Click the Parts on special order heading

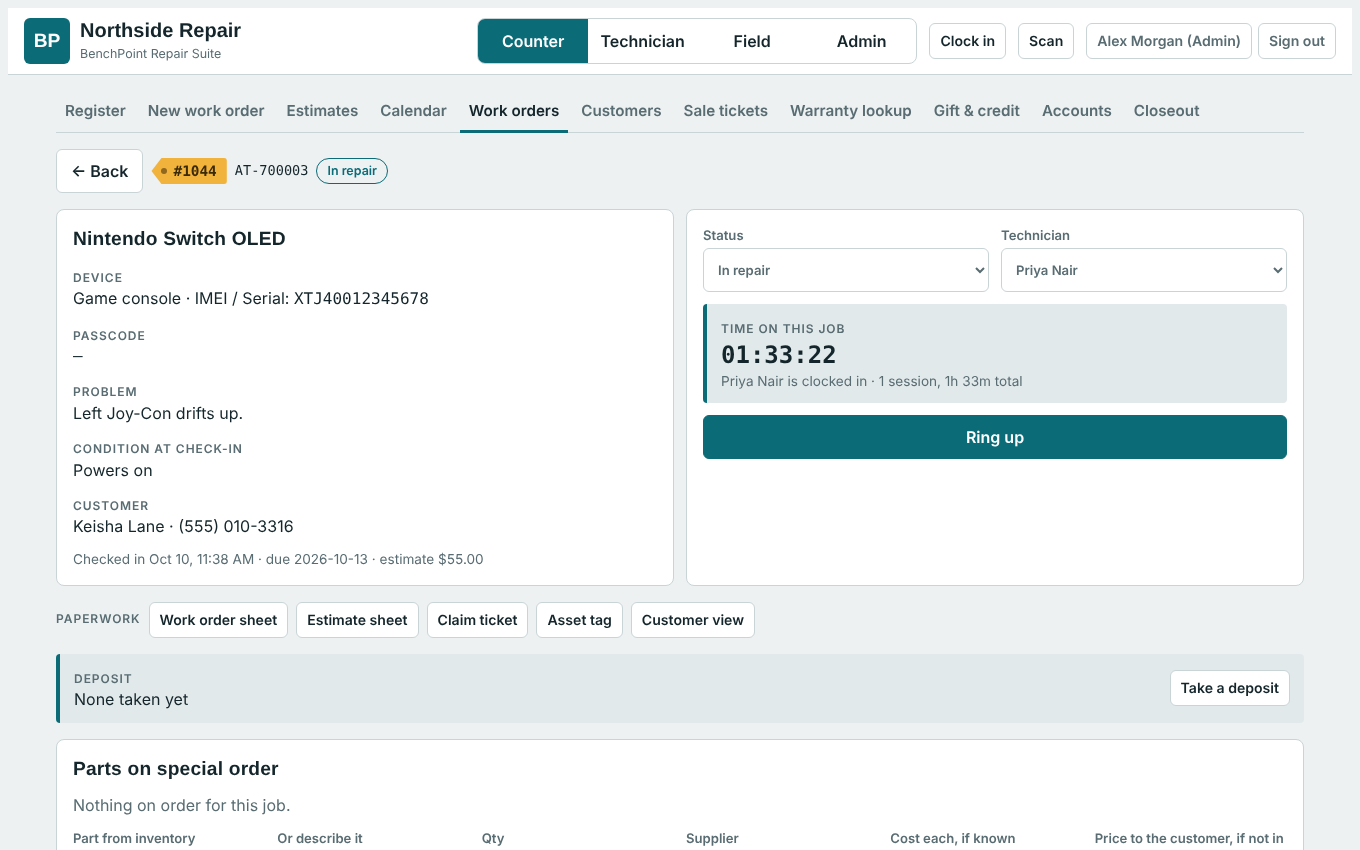click(176, 768)
